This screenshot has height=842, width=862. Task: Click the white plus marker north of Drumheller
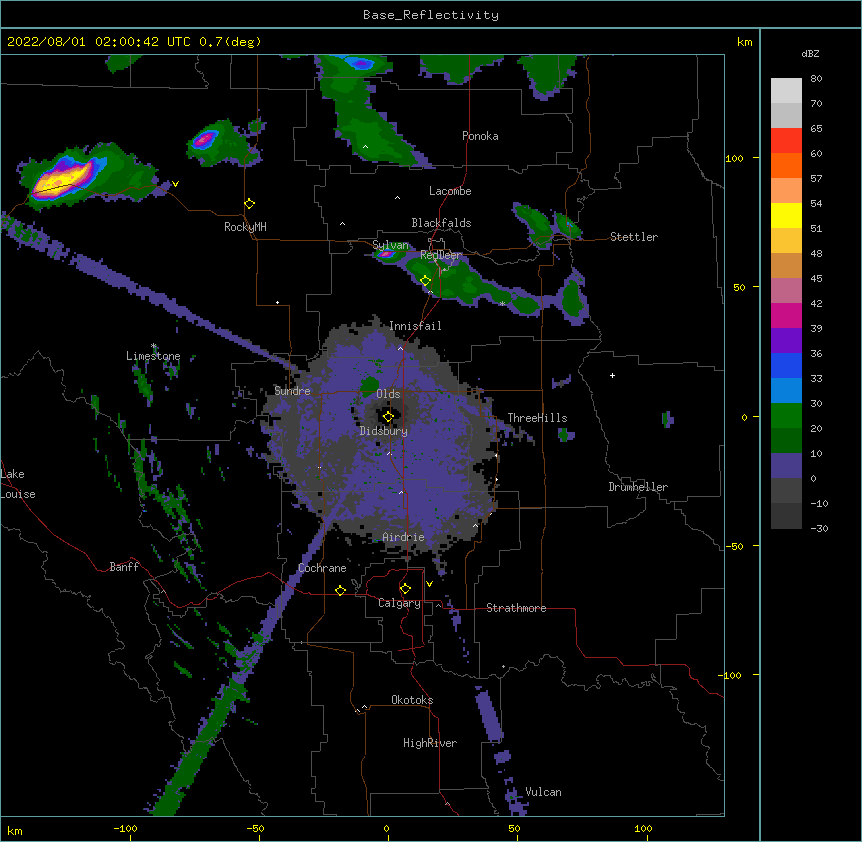pos(612,375)
